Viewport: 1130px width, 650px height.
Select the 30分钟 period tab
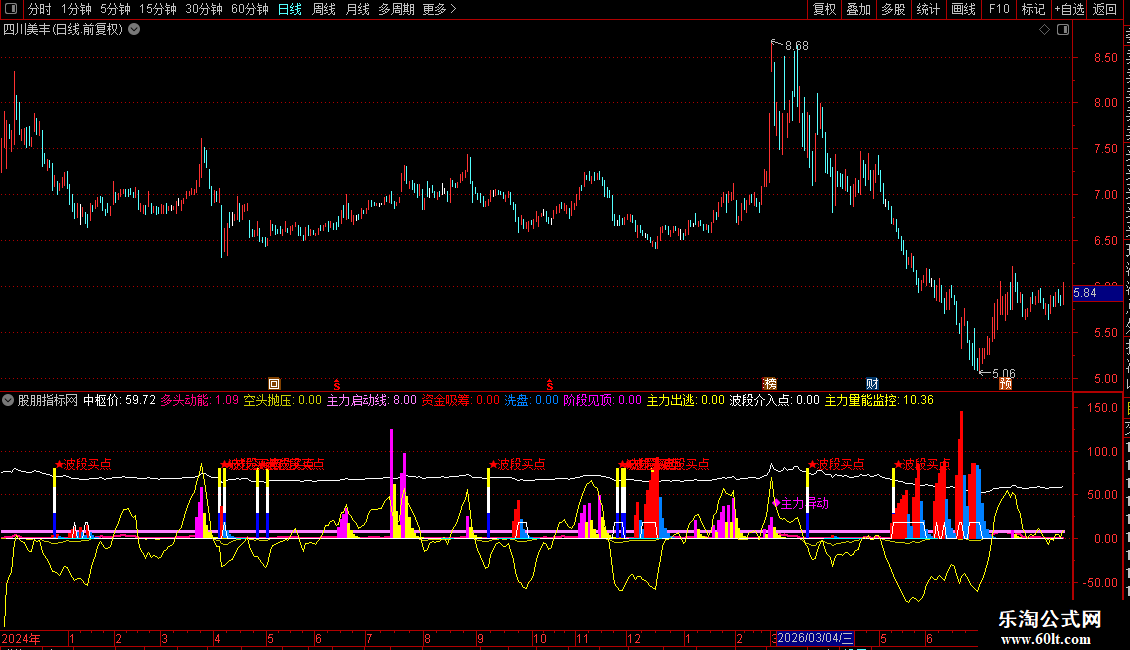pos(204,9)
